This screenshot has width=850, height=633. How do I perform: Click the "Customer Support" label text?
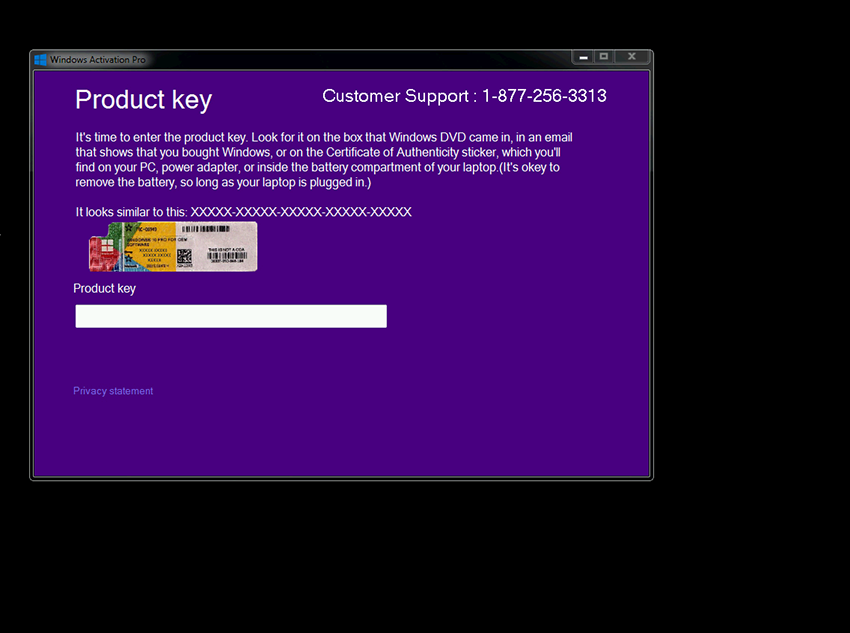coord(395,96)
